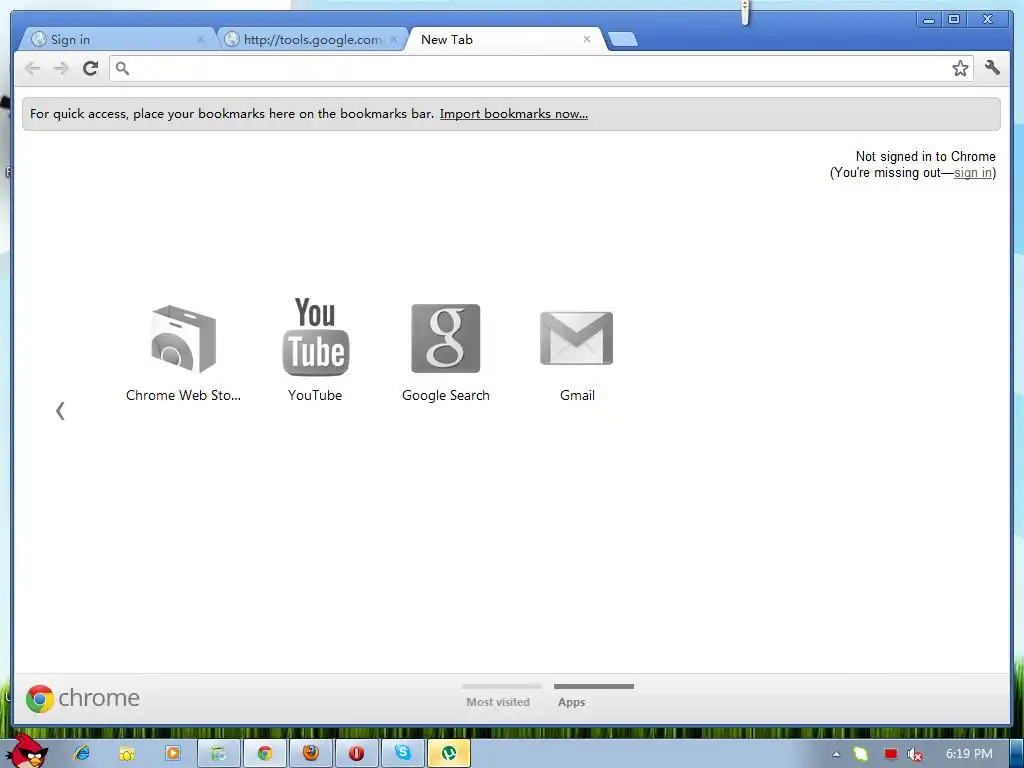Open the Start button with Angry Bird icon
The image size is (1024, 768).
tap(25, 751)
